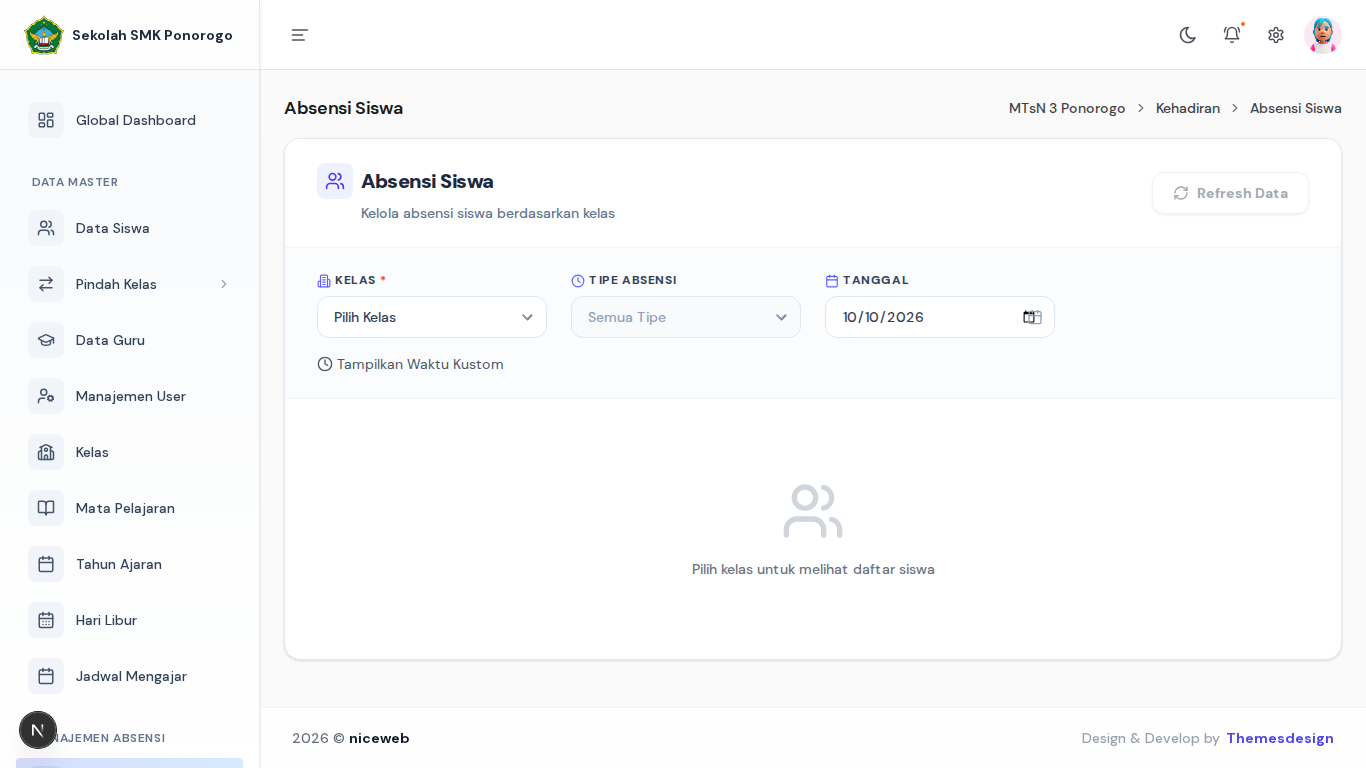1366x768 pixels.
Task: Click the Manajemen User icon
Action: click(x=46, y=396)
